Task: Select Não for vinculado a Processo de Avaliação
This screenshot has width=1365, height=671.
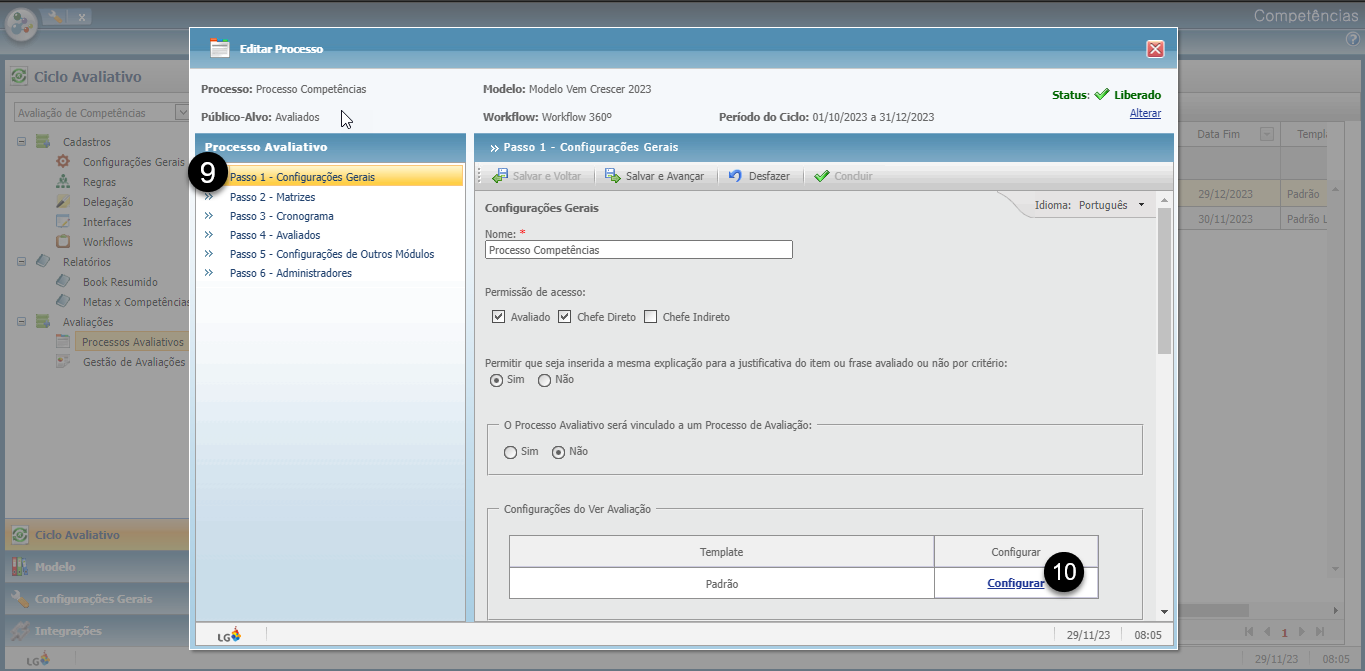Action: click(559, 452)
